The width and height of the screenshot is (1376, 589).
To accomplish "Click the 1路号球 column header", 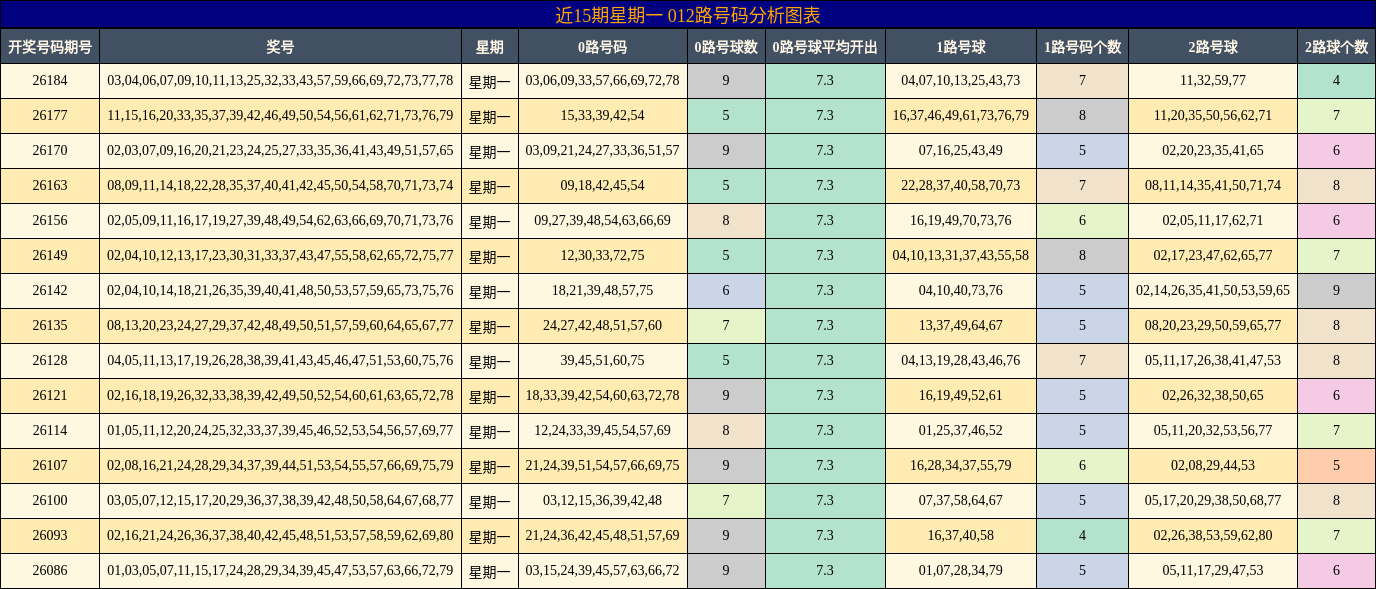I will point(961,47).
